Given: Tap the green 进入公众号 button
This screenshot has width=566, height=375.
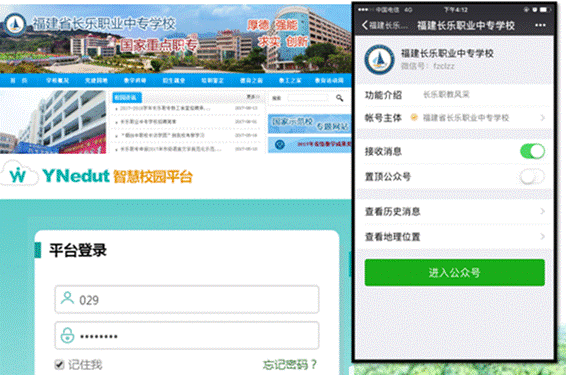Looking at the screenshot, I should 454,272.
